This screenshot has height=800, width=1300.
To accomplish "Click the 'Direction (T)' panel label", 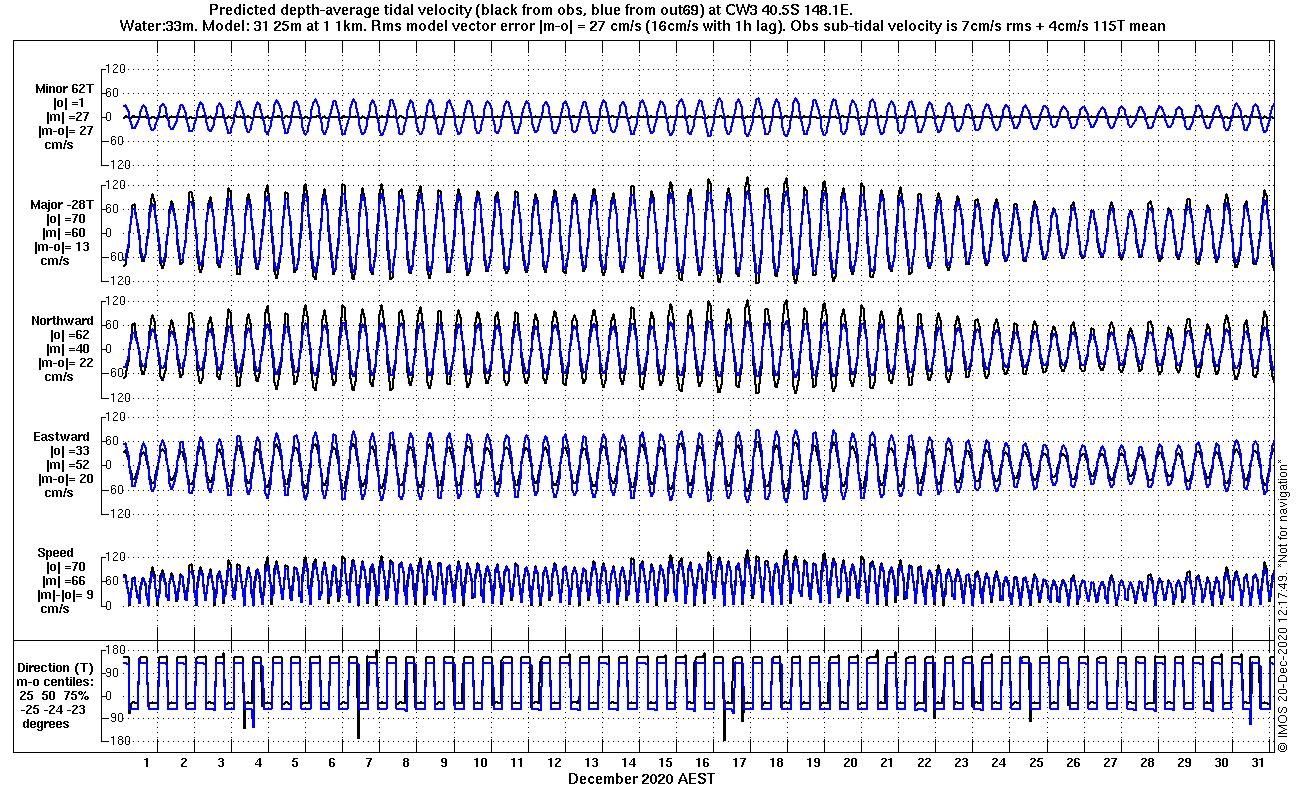I will pos(58,668).
